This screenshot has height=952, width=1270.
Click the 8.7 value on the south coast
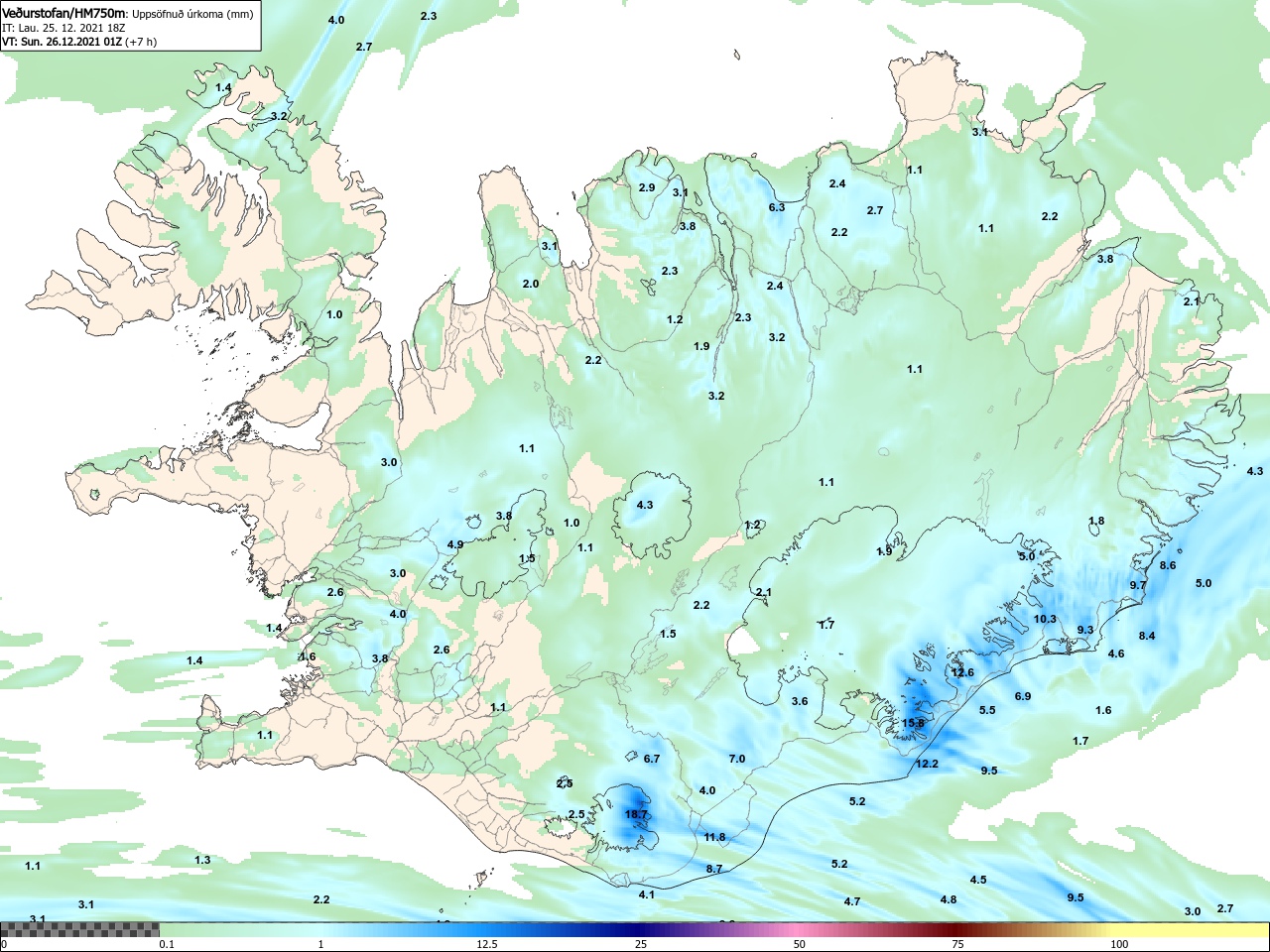[714, 870]
